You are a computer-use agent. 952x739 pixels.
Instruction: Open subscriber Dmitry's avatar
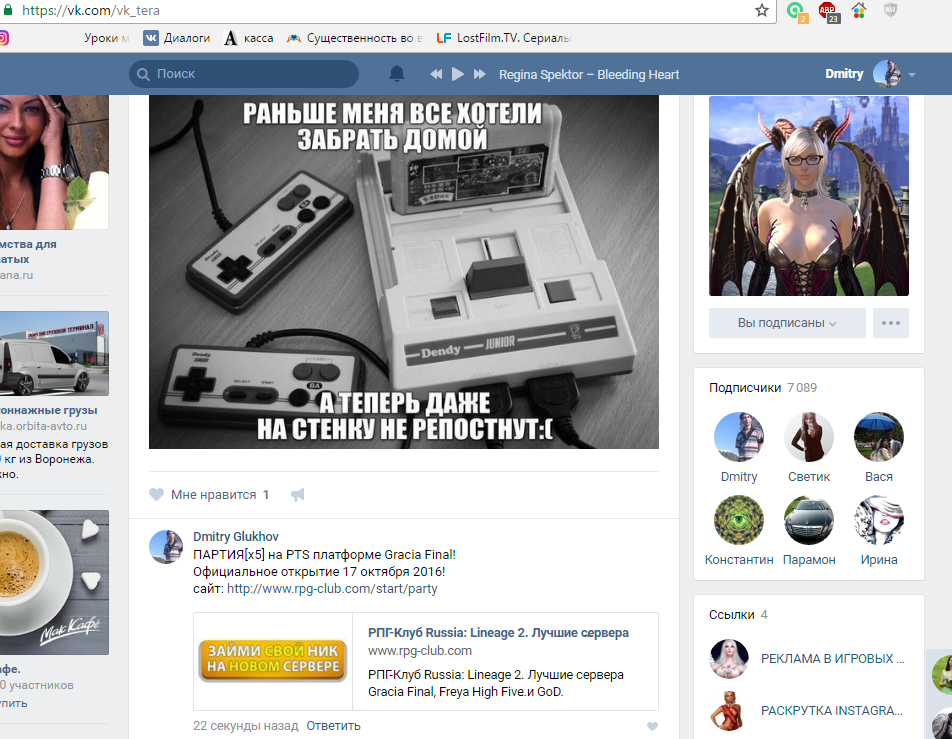739,437
